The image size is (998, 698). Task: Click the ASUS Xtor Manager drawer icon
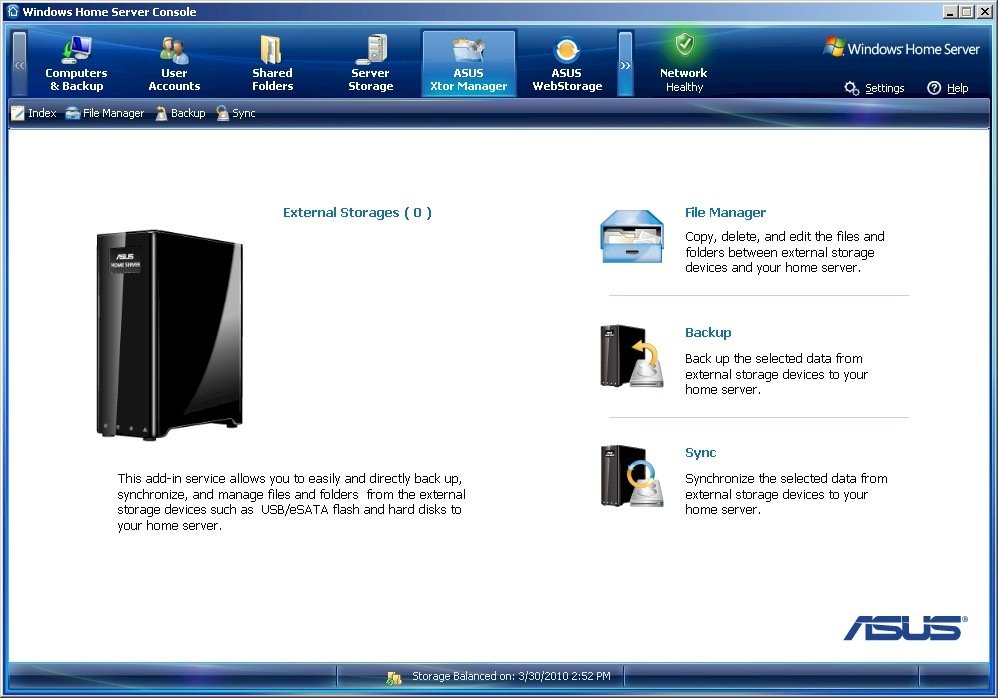(468, 50)
